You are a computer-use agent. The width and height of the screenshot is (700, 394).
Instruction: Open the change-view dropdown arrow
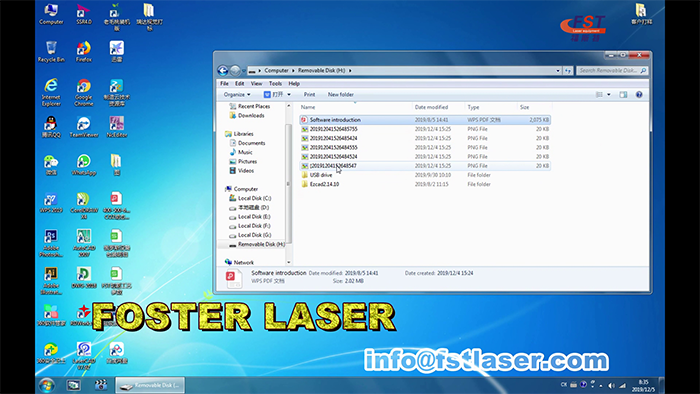608,95
